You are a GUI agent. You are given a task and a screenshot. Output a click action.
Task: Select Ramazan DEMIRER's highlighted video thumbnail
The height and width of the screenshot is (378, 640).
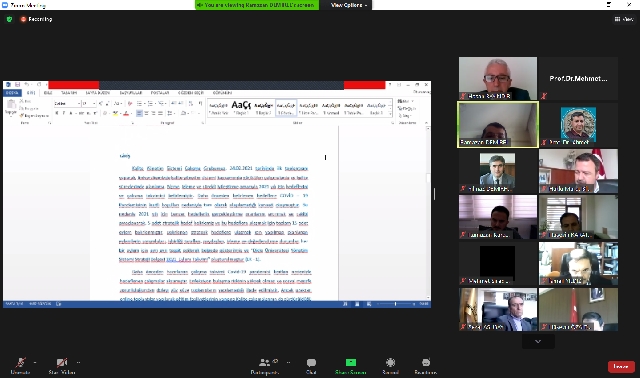(498, 125)
